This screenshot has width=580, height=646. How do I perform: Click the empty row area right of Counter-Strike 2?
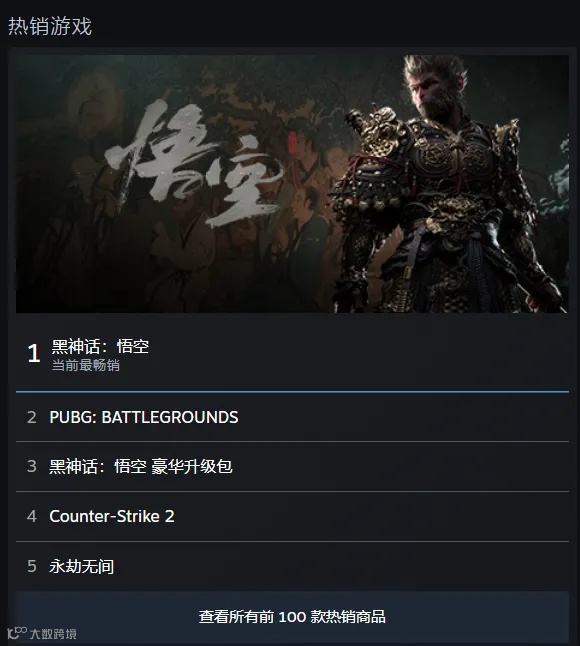pos(371,516)
